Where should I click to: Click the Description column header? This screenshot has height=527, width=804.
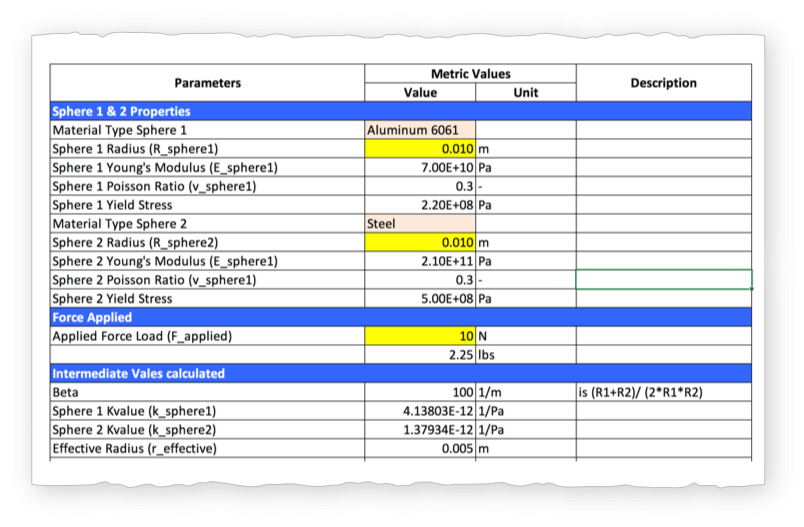[663, 83]
